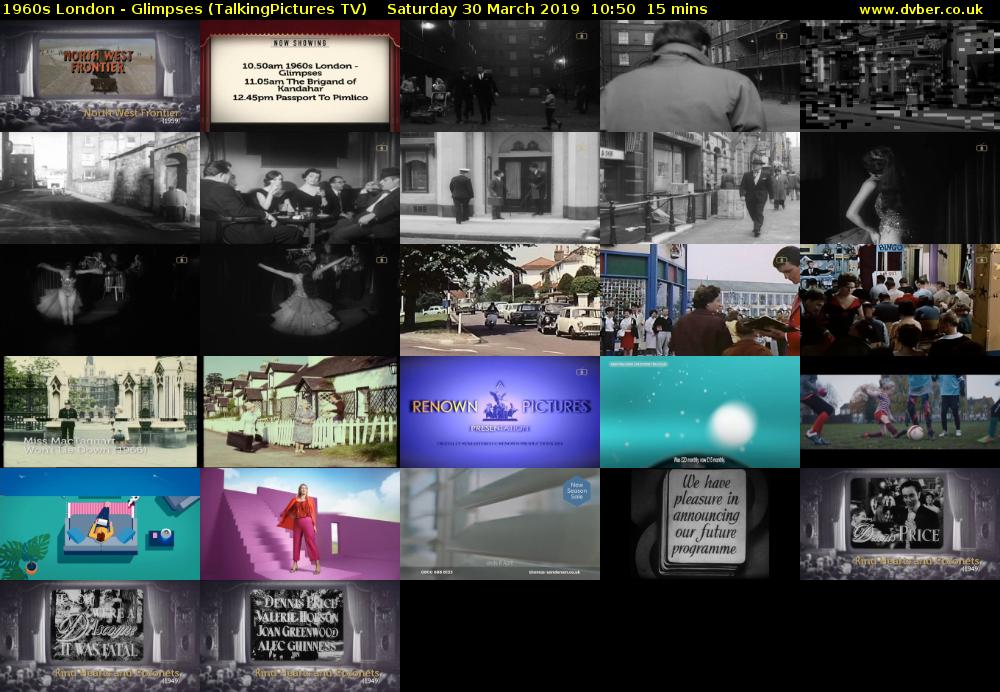Viewport: 1000px width, 692px height.
Task: Open the 'Now Showing' schedule card thumbnail
Action: click(x=300, y=76)
